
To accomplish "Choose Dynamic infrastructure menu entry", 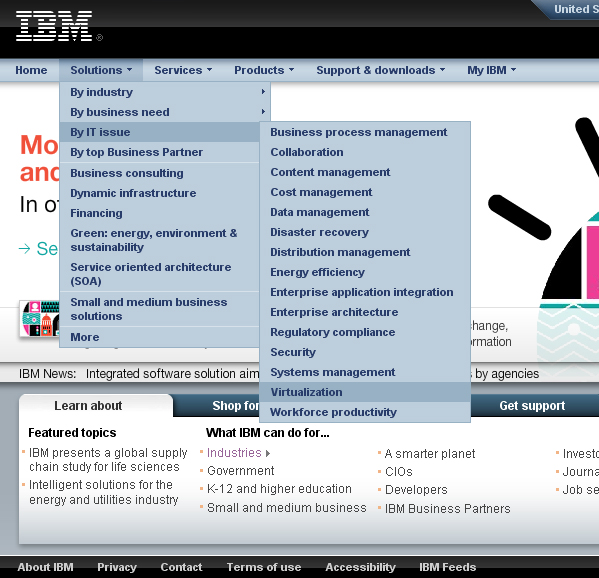I will pyautogui.click(x=160, y=193).
